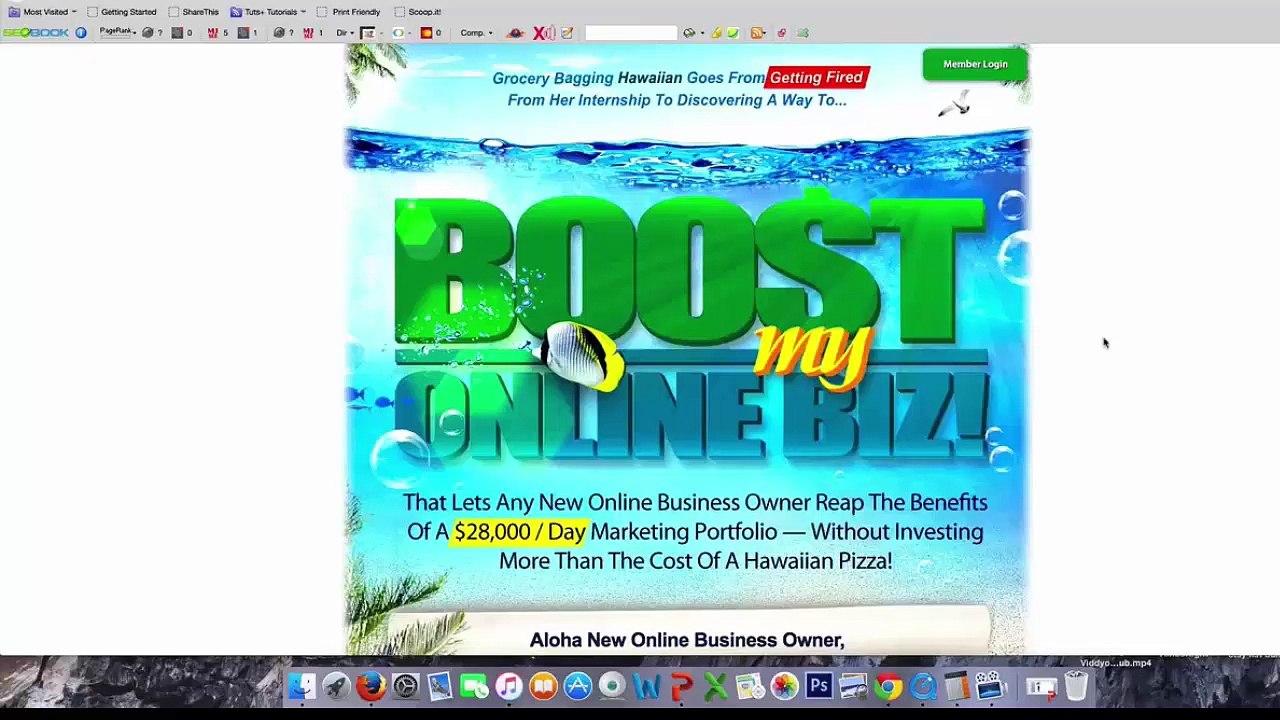Open Google Chrome from the dock

click(888, 686)
